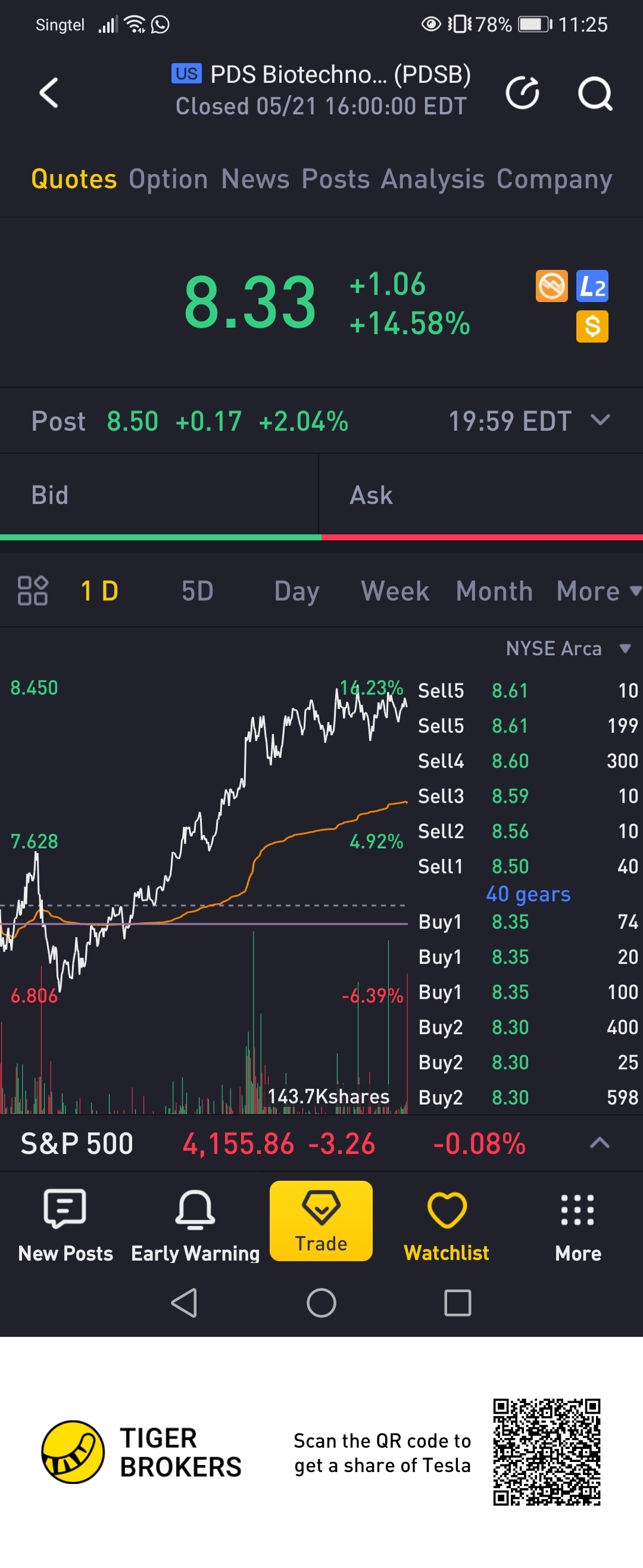Select Sell5 8.61 row with 10
The image size is (643, 1568).
point(528,690)
